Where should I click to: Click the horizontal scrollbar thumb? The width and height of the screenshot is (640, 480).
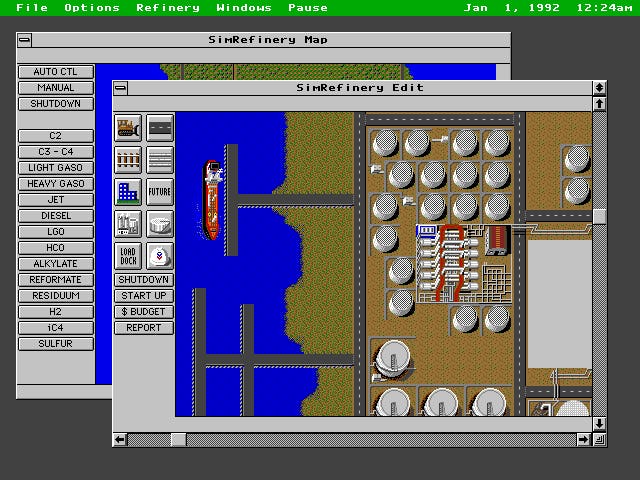[x=178, y=439]
